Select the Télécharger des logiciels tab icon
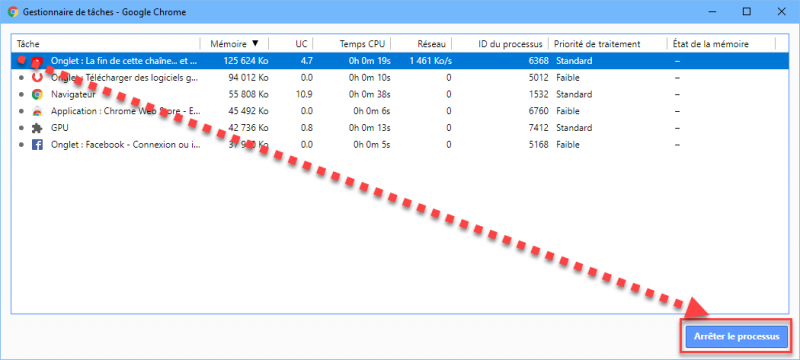Viewport: 800px width, 360px height. click(x=37, y=78)
